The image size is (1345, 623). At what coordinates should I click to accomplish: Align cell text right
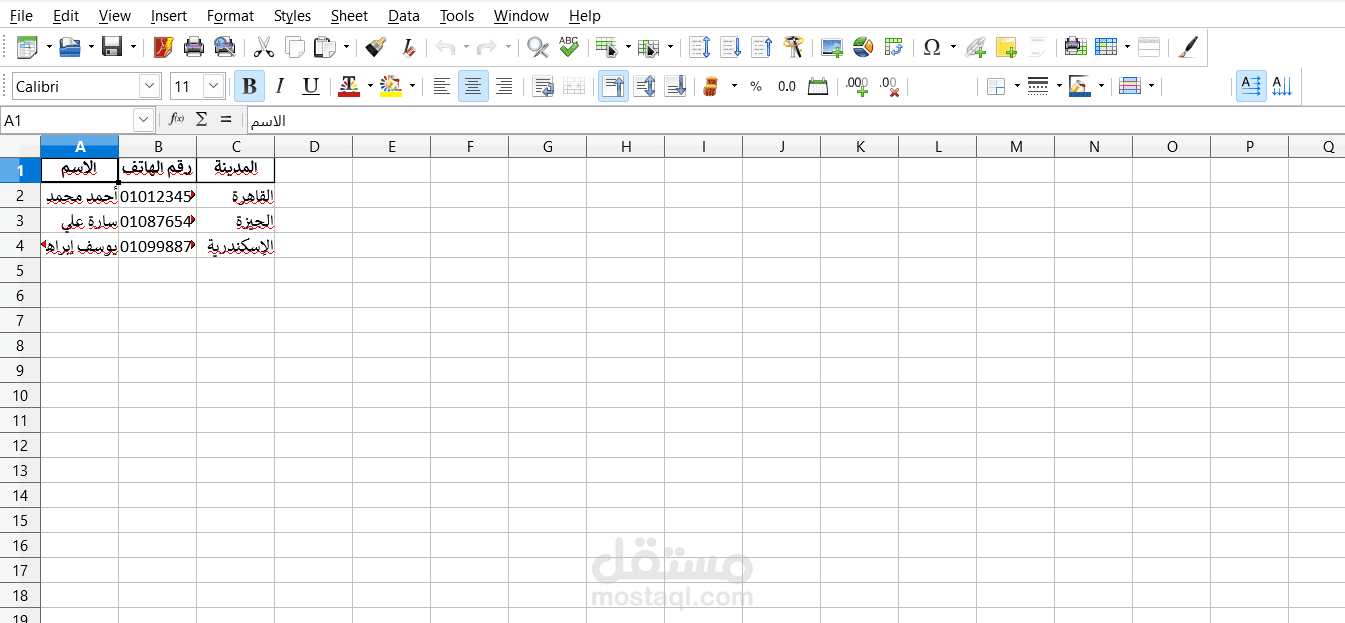[x=504, y=87]
